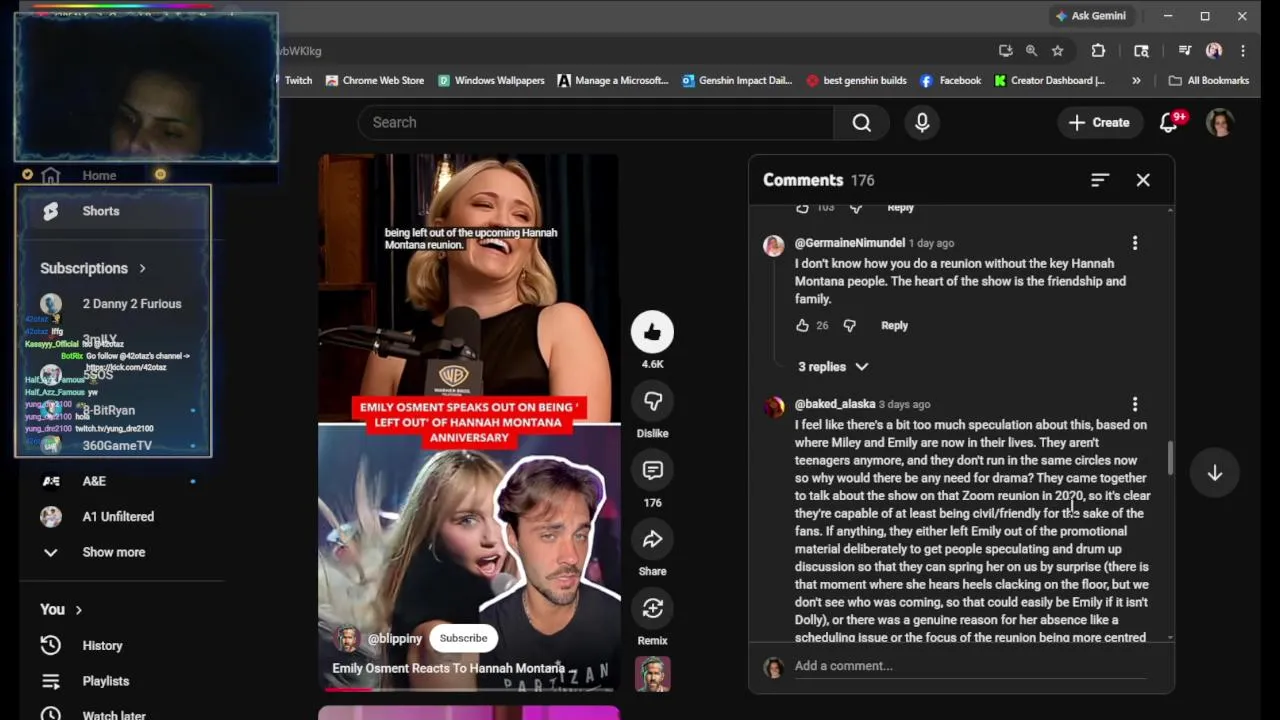This screenshot has height=720, width=1280.
Task: Close the Comments panel
Action: (1143, 180)
